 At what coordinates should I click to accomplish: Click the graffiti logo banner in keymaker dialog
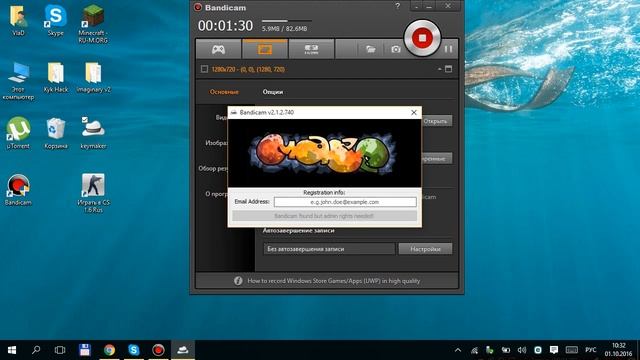tap(324, 153)
